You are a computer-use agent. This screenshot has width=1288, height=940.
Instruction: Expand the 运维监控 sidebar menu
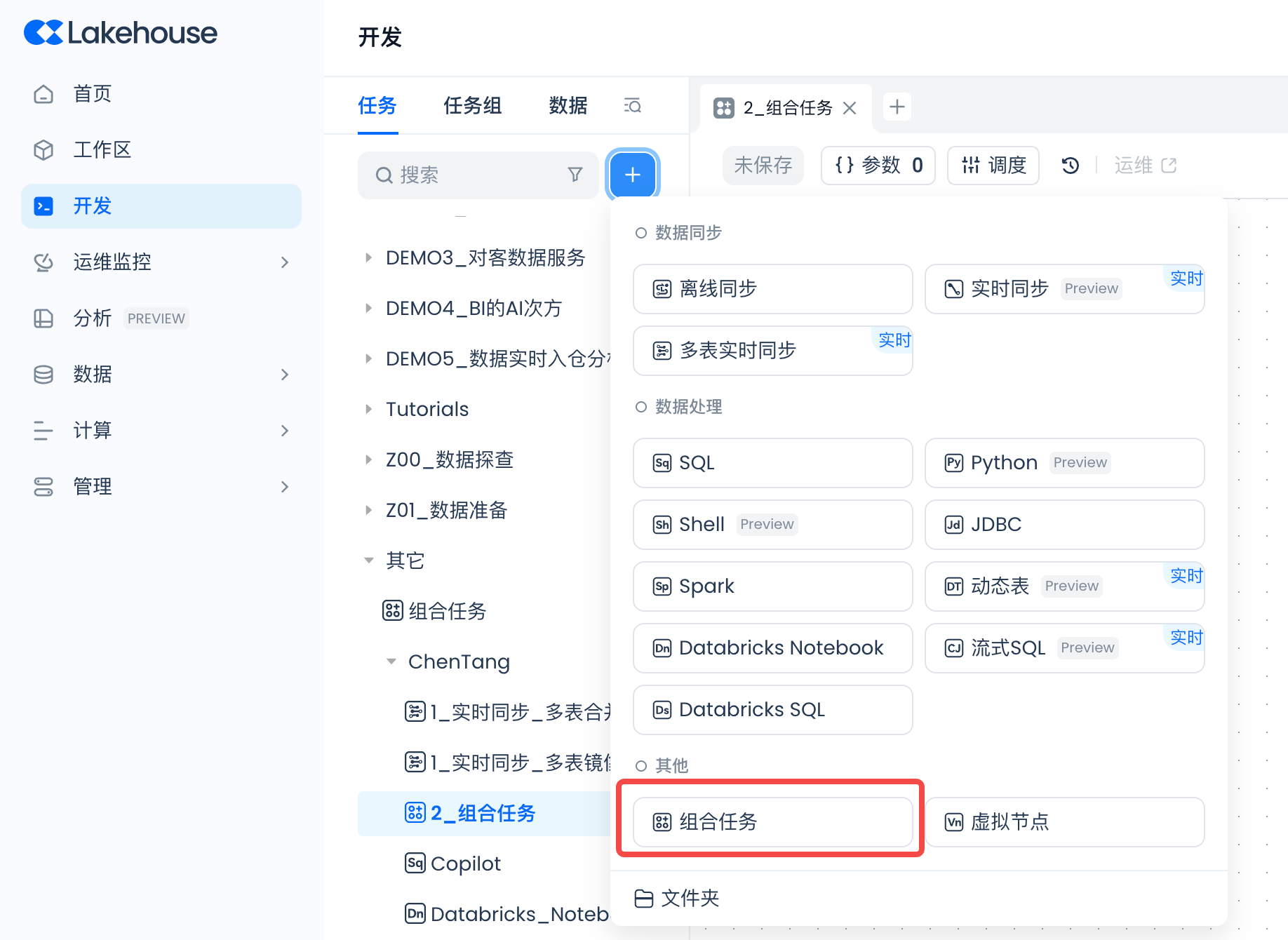coord(284,262)
